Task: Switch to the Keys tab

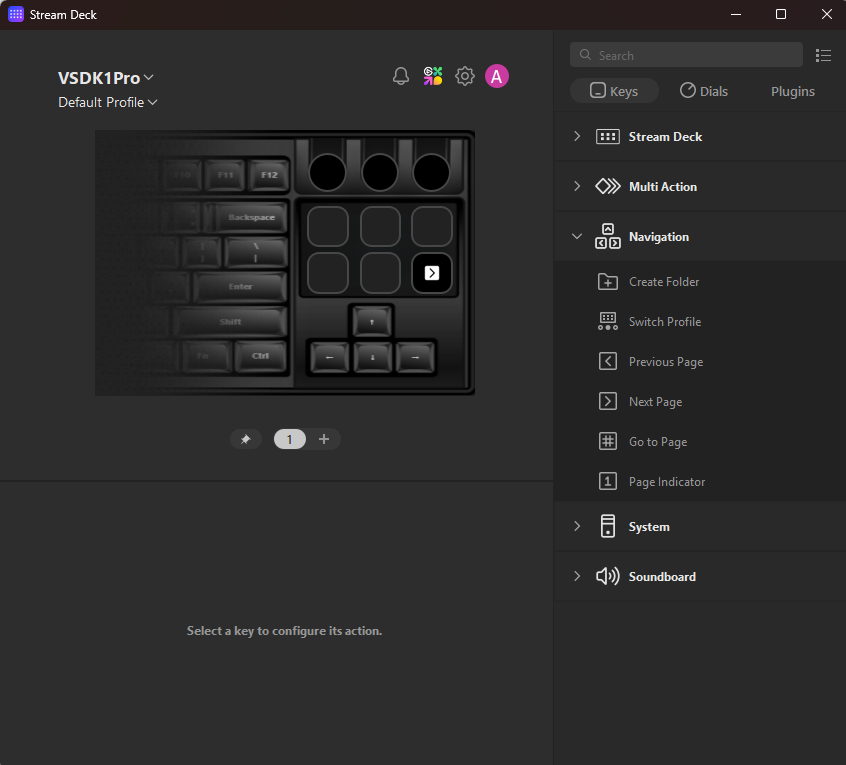Action: point(614,91)
